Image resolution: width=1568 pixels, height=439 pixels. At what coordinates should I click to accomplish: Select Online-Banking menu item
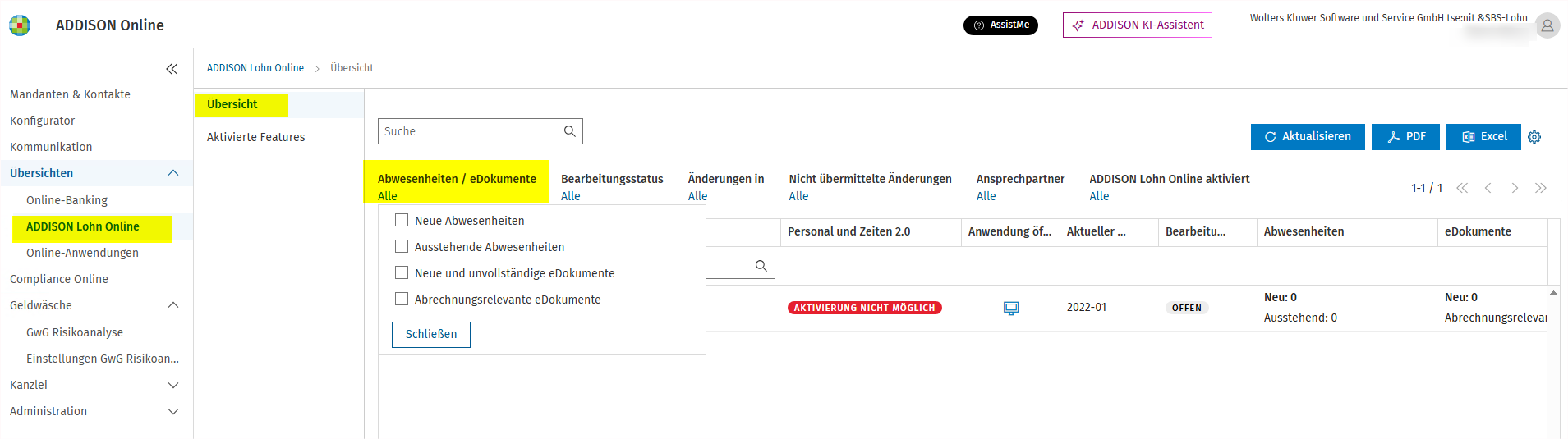pyautogui.click(x=67, y=200)
